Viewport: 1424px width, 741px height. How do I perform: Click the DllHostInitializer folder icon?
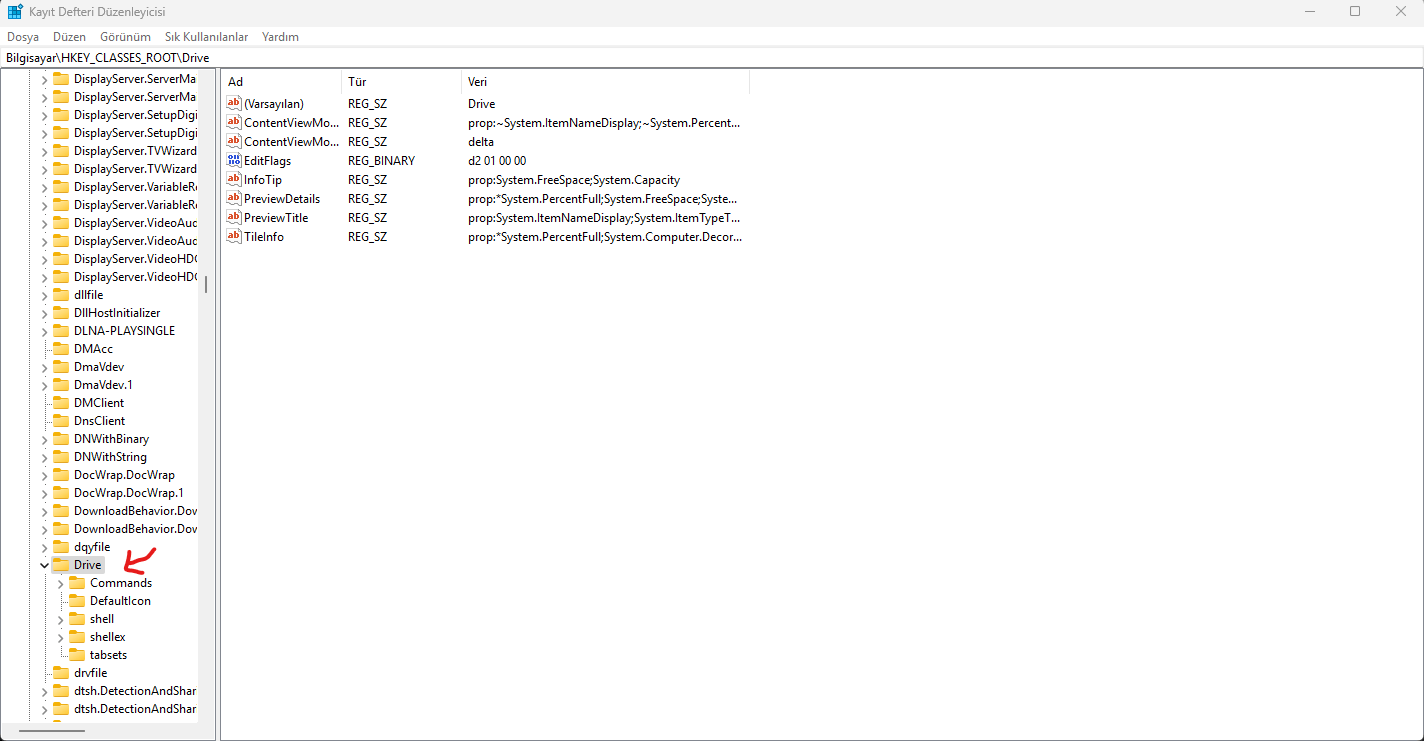(61, 313)
